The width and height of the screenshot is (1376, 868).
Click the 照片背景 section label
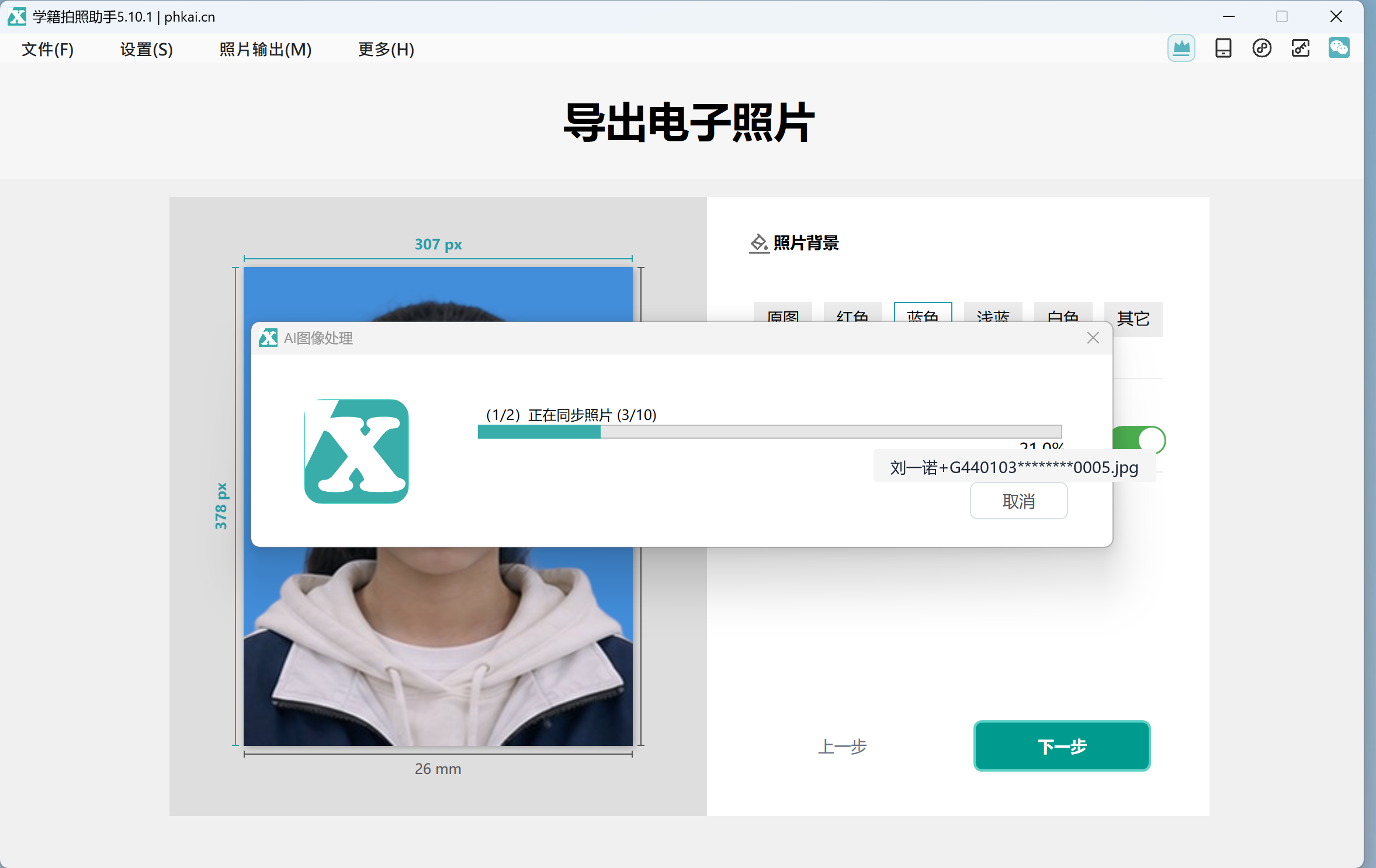(806, 243)
